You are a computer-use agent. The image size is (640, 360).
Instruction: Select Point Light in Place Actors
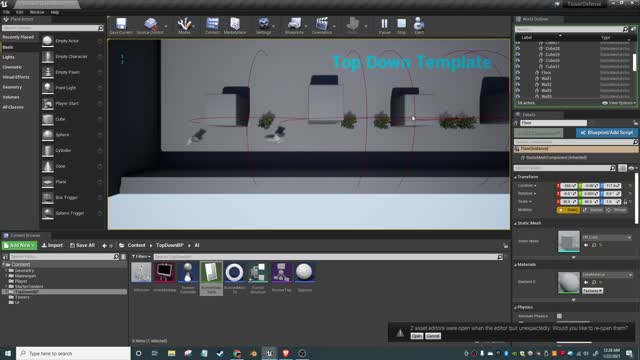point(72,88)
